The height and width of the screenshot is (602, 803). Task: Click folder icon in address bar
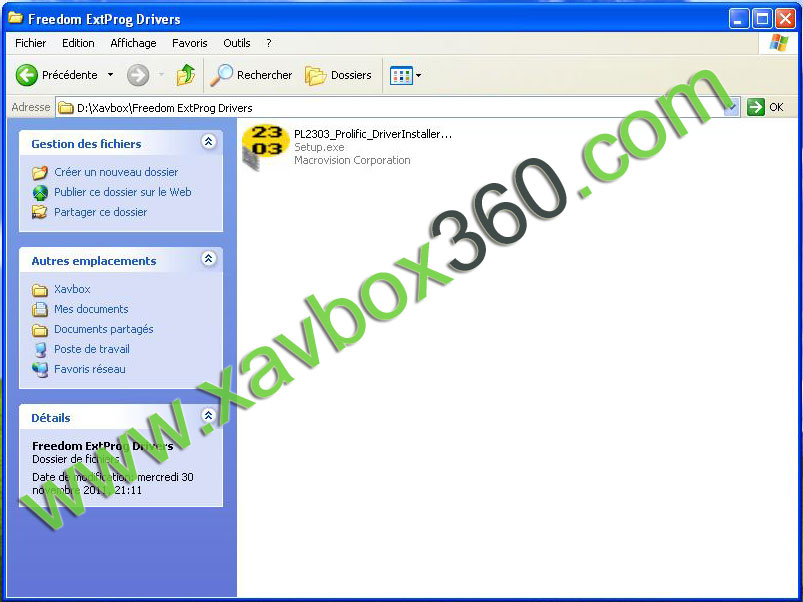(66, 108)
